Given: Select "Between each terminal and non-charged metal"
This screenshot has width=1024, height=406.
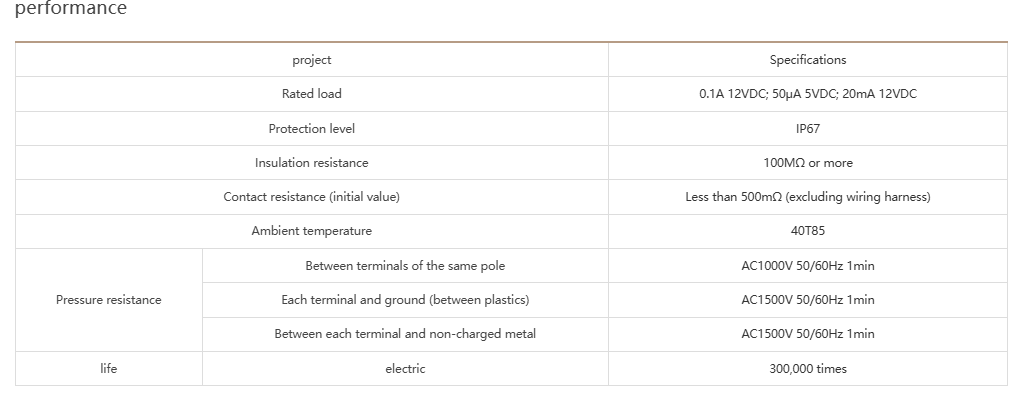Looking at the screenshot, I should [405, 334].
